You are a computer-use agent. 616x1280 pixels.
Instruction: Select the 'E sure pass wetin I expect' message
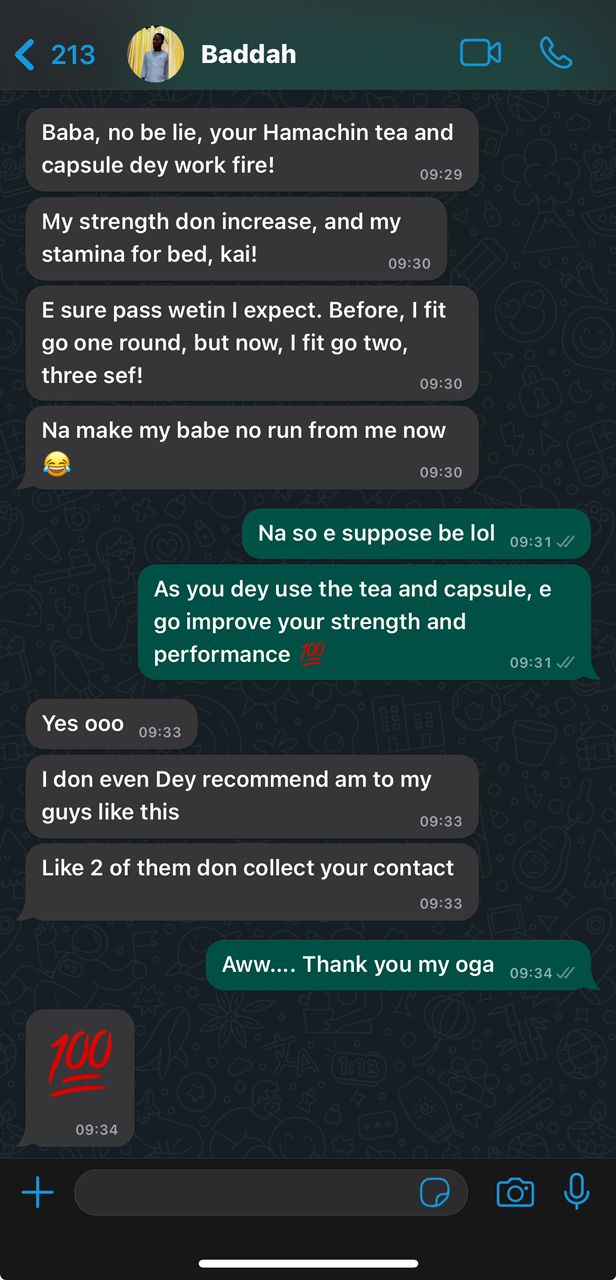(x=251, y=344)
